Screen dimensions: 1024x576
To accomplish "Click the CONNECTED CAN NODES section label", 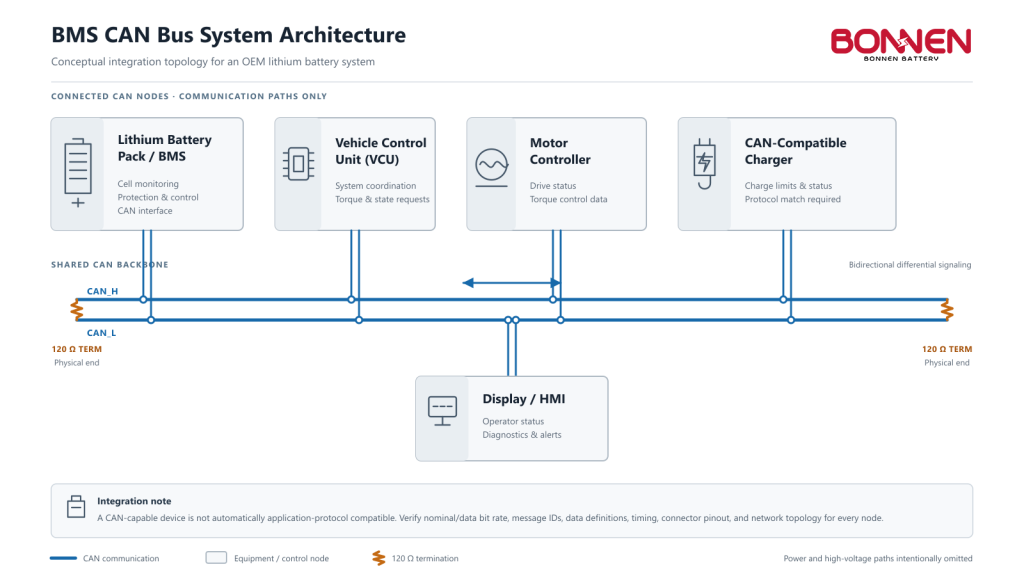I will click(x=189, y=96).
